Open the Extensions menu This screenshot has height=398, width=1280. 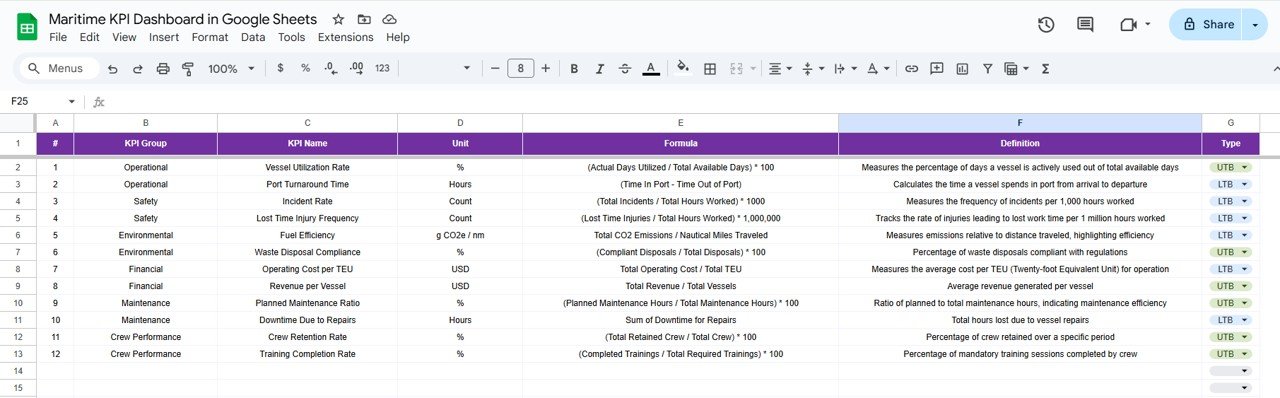[345, 37]
